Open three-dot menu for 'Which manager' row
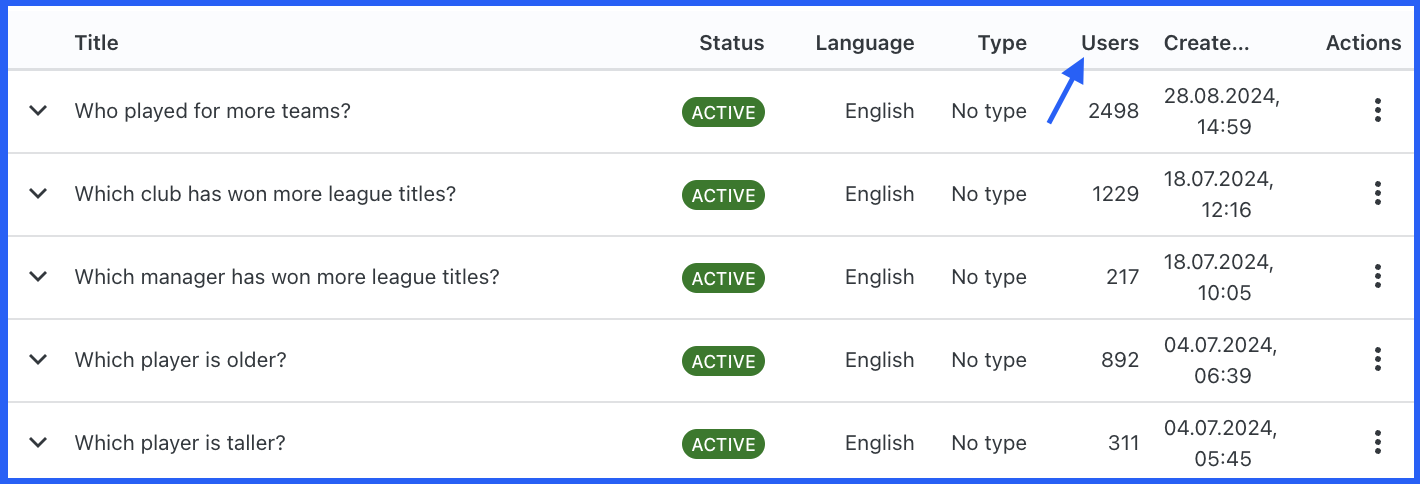The width and height of the screenshot is (1420, 484). click(x=1377, y=277)
